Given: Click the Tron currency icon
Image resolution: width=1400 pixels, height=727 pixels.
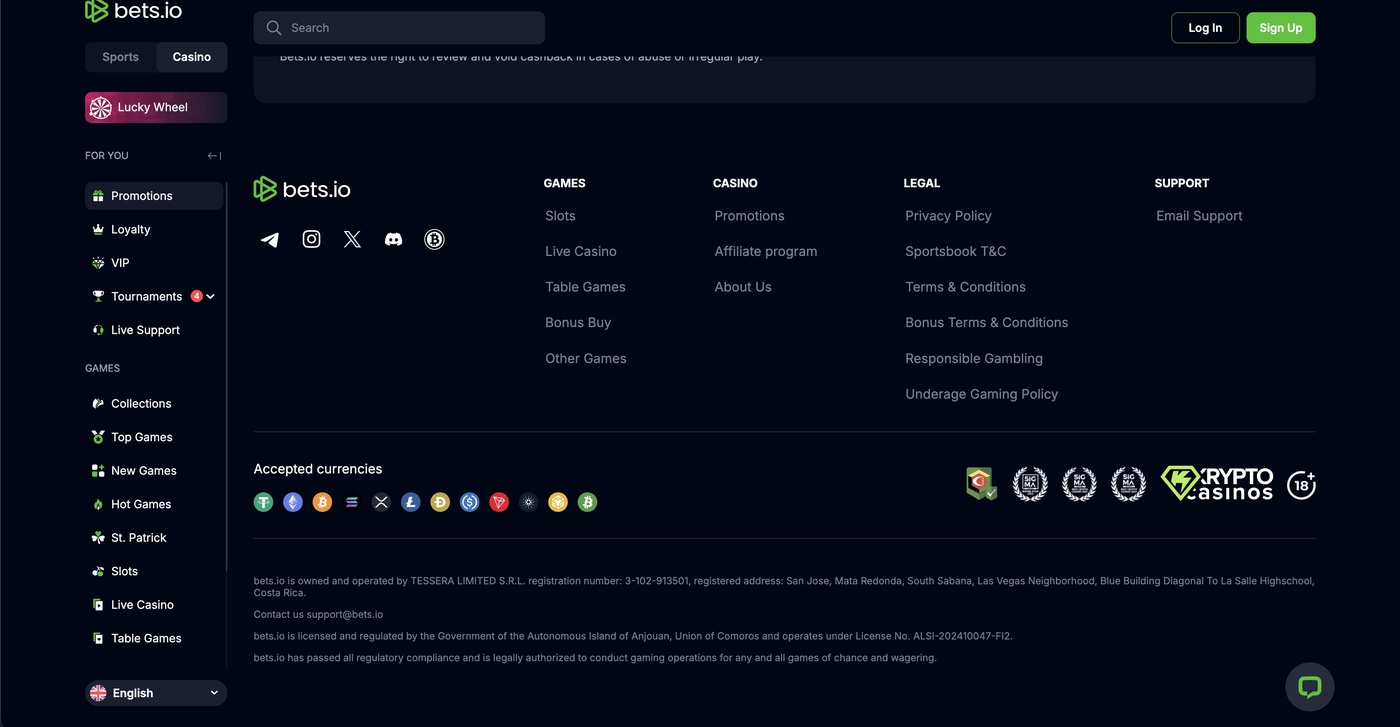Looking at the screenshot, I should [499, 502].
